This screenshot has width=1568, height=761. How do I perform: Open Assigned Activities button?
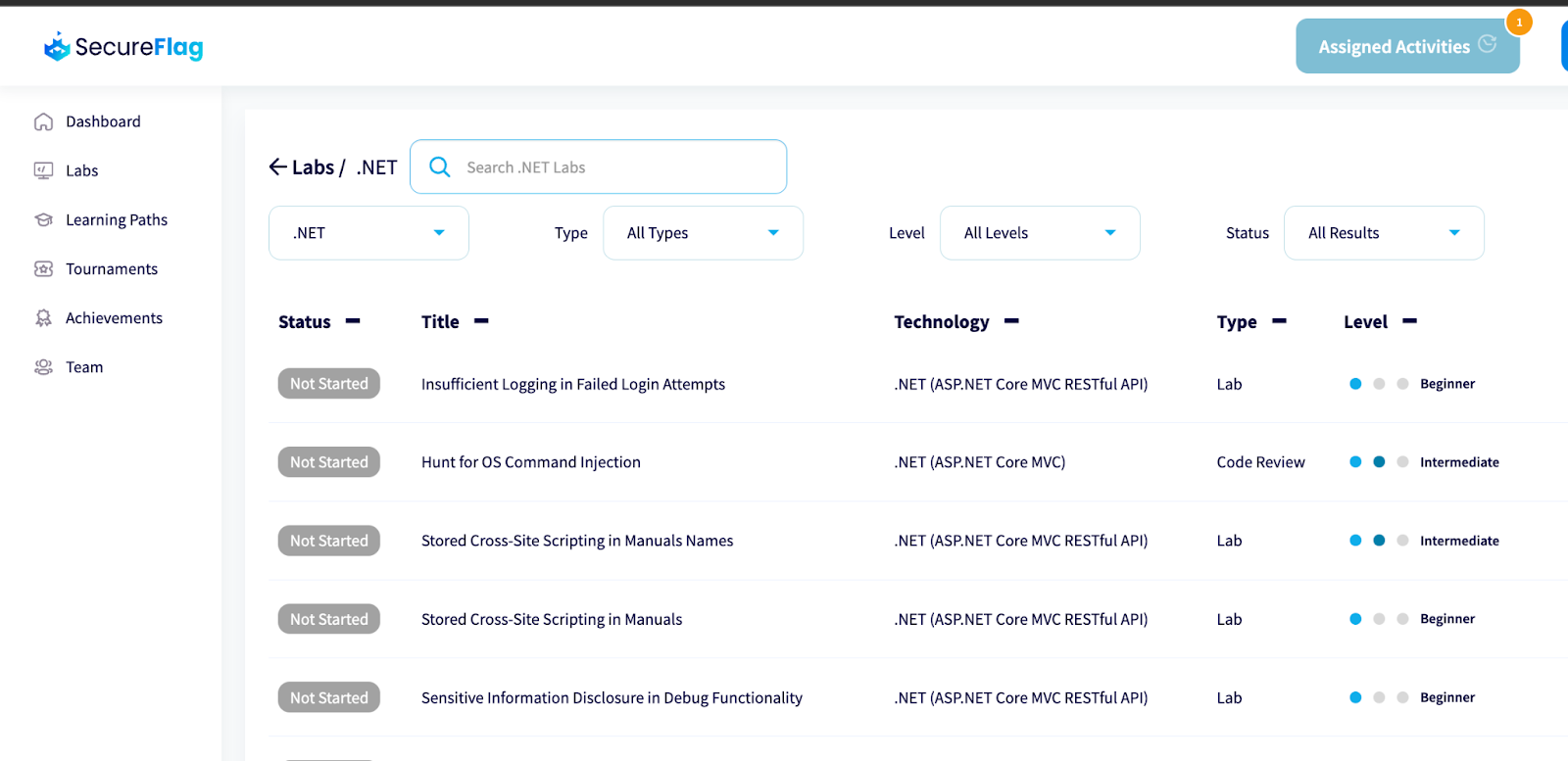(x=1406, y=46)
